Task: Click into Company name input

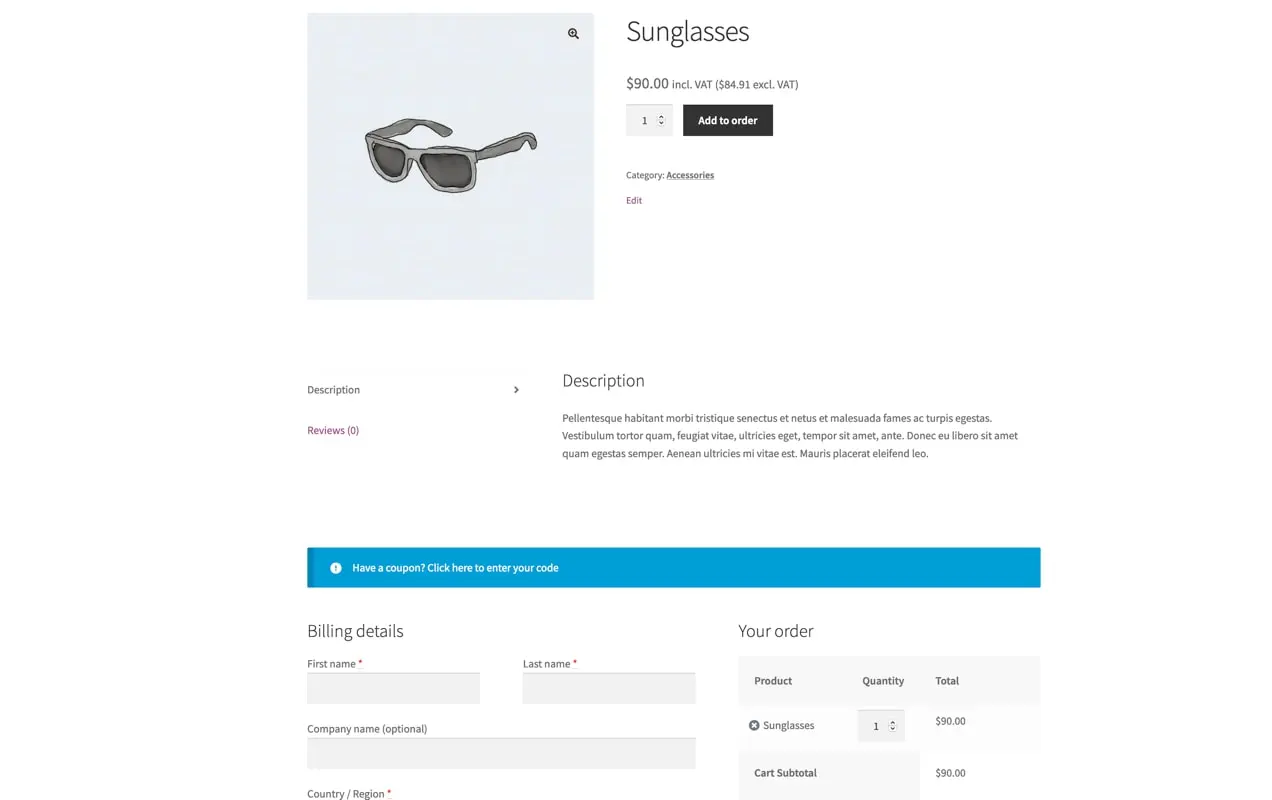Action: [x=501, y=753]
